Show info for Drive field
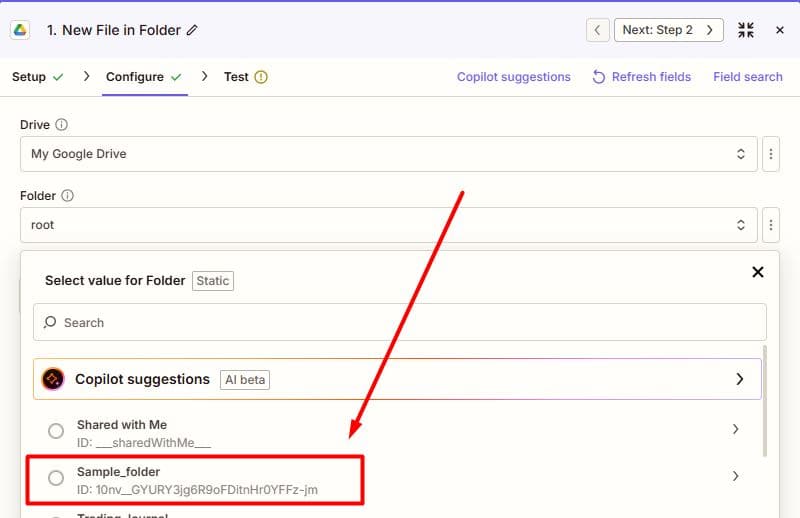This screenshot has height=518, width=800. [61, 125]
